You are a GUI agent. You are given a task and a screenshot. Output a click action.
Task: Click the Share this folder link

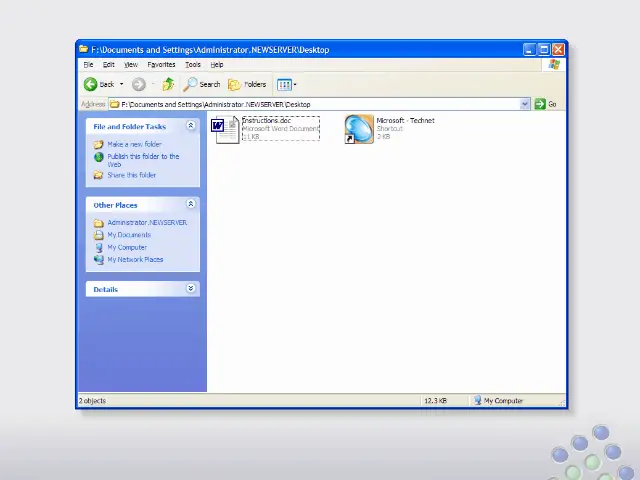(x=131, y=175)
